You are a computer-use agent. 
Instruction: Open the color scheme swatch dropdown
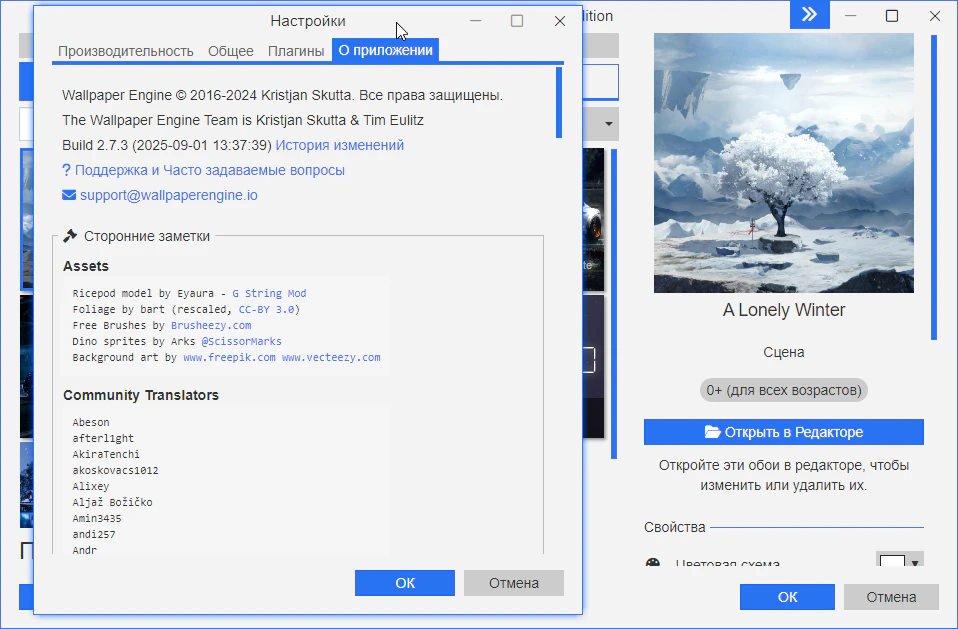point(900,562)
